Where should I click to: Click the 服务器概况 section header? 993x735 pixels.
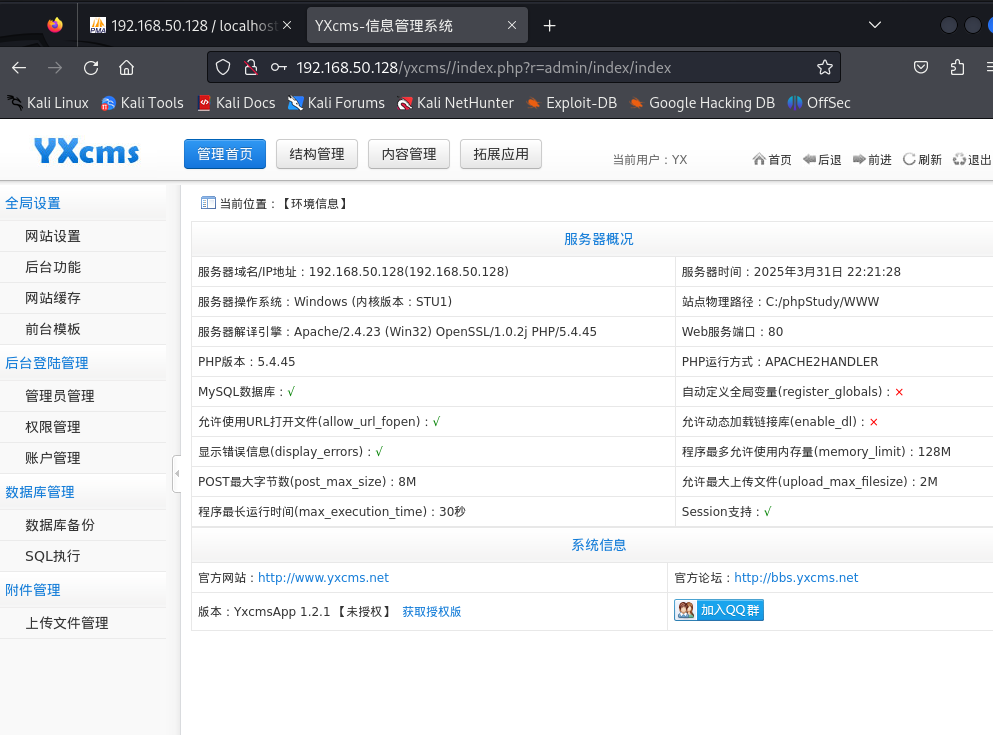tap(598, 239)
